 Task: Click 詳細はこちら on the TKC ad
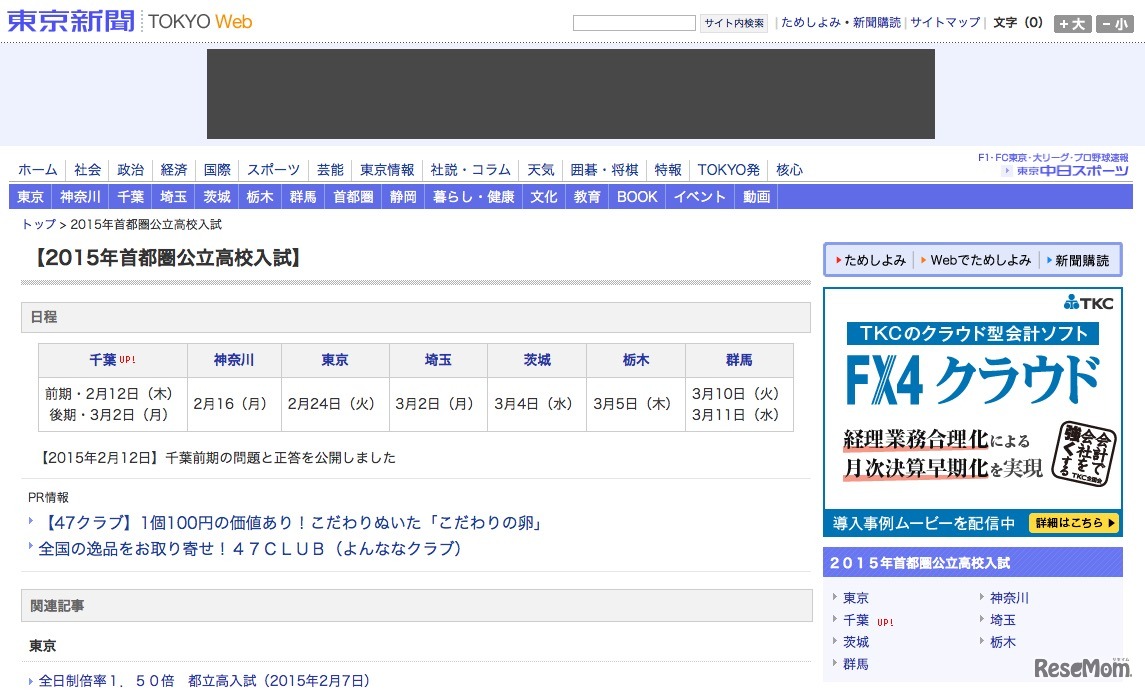pos(1076,523)
